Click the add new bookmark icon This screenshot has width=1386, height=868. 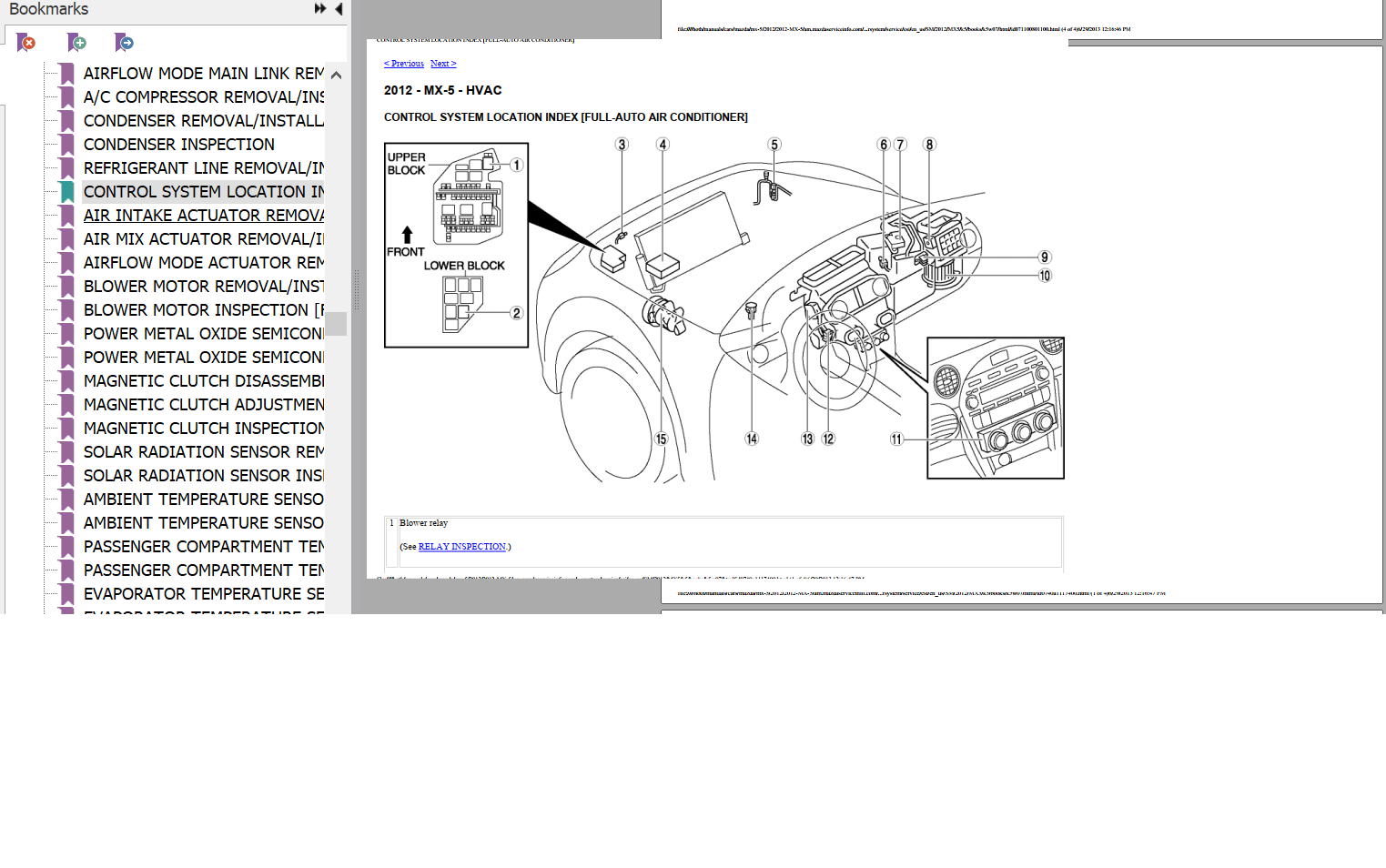click(76, 42)
